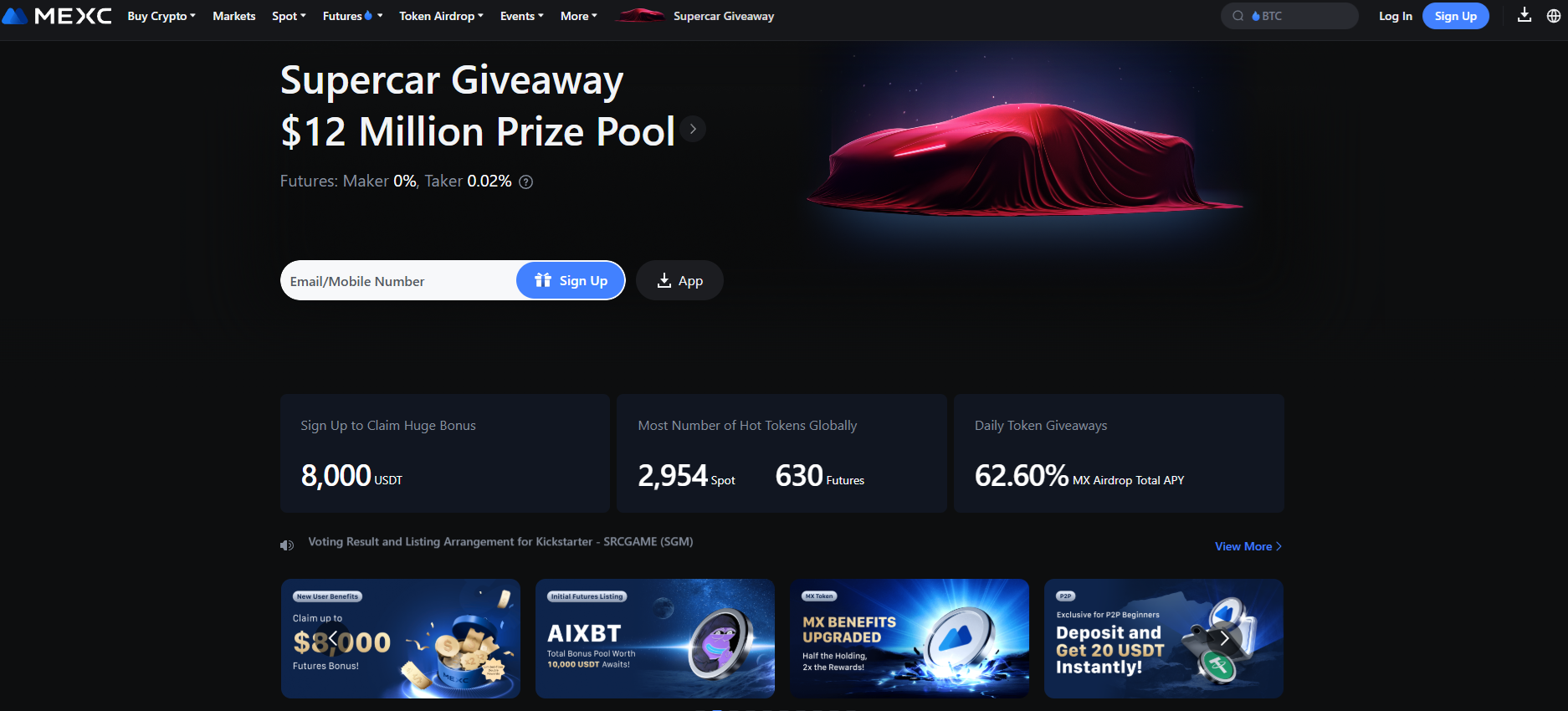This screenshot has width=1568, height=711.
Task: Expand the Spot dropdown menu
Action: tap(289, 16)
